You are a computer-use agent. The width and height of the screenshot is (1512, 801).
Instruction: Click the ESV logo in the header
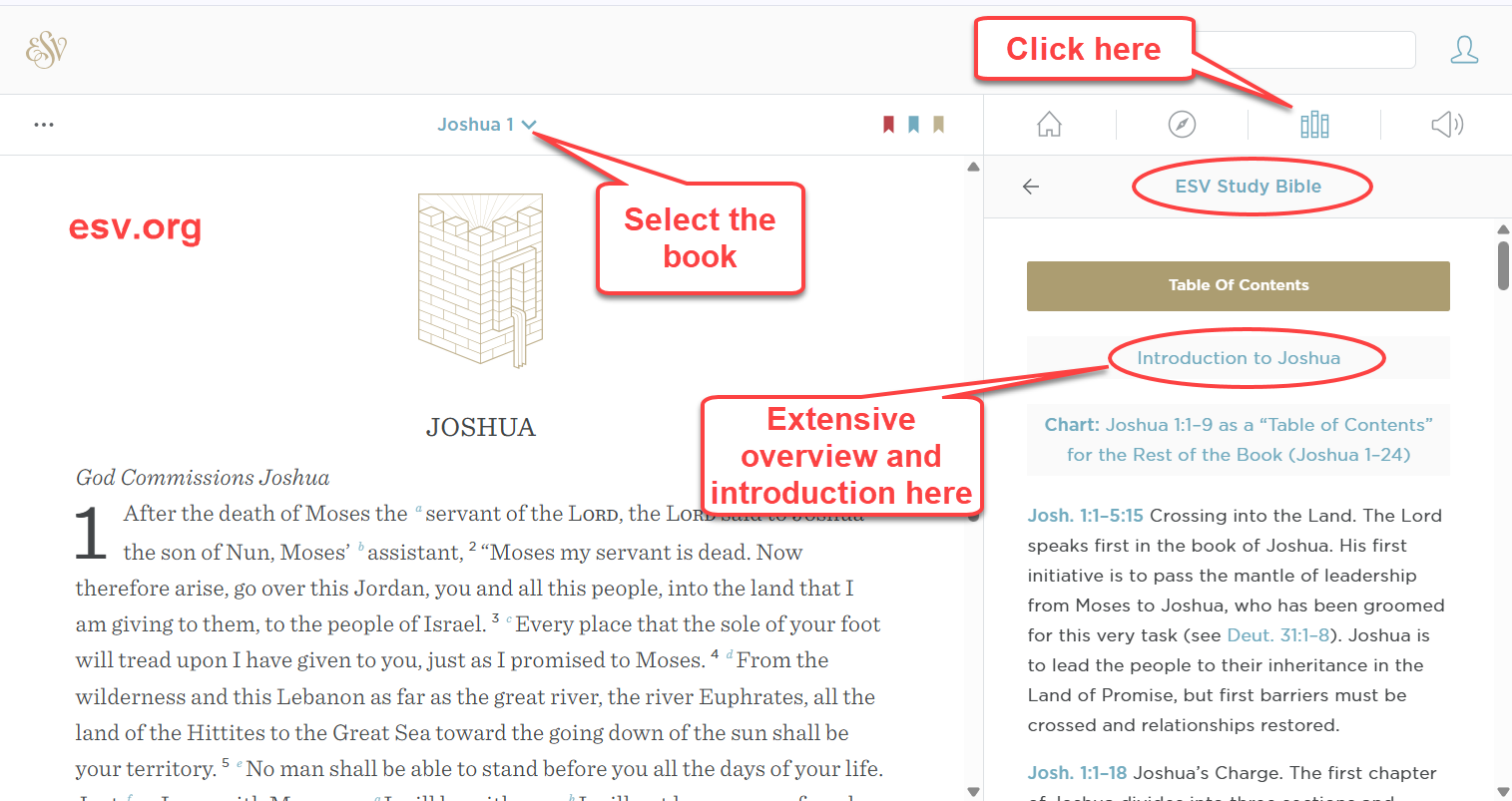pos(46,49)
